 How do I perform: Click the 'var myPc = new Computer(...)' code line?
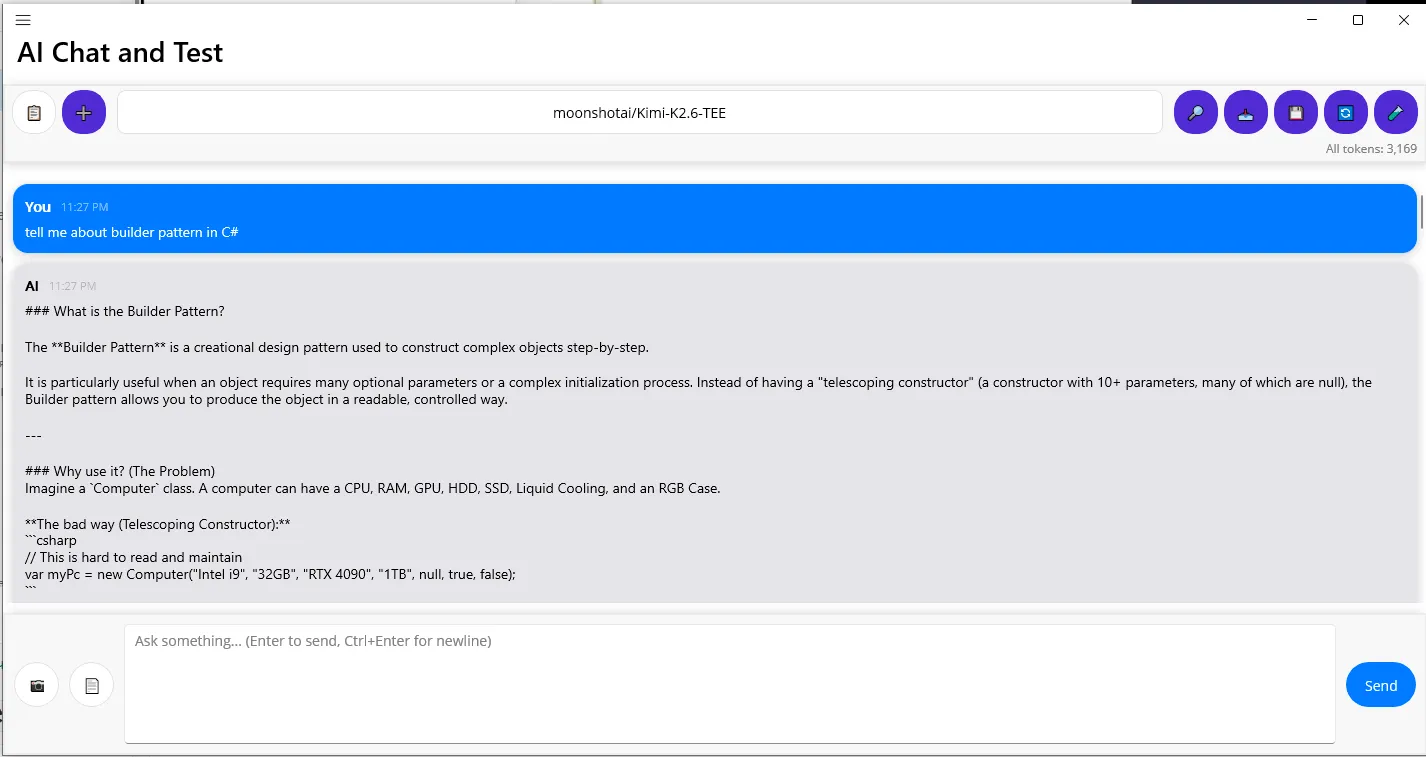[x=270, y=575]
